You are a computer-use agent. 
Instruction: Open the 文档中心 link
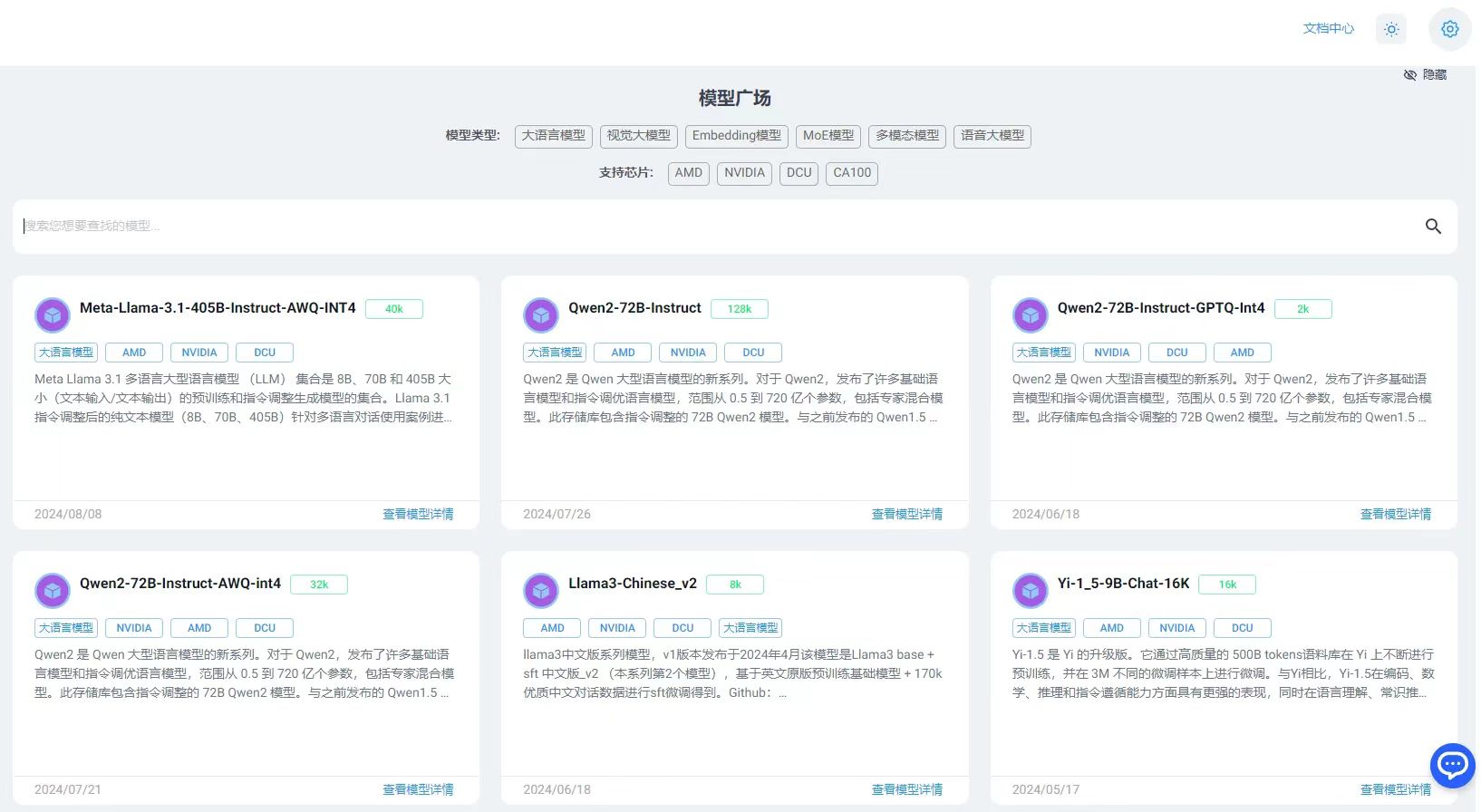tap(1328, 29)
